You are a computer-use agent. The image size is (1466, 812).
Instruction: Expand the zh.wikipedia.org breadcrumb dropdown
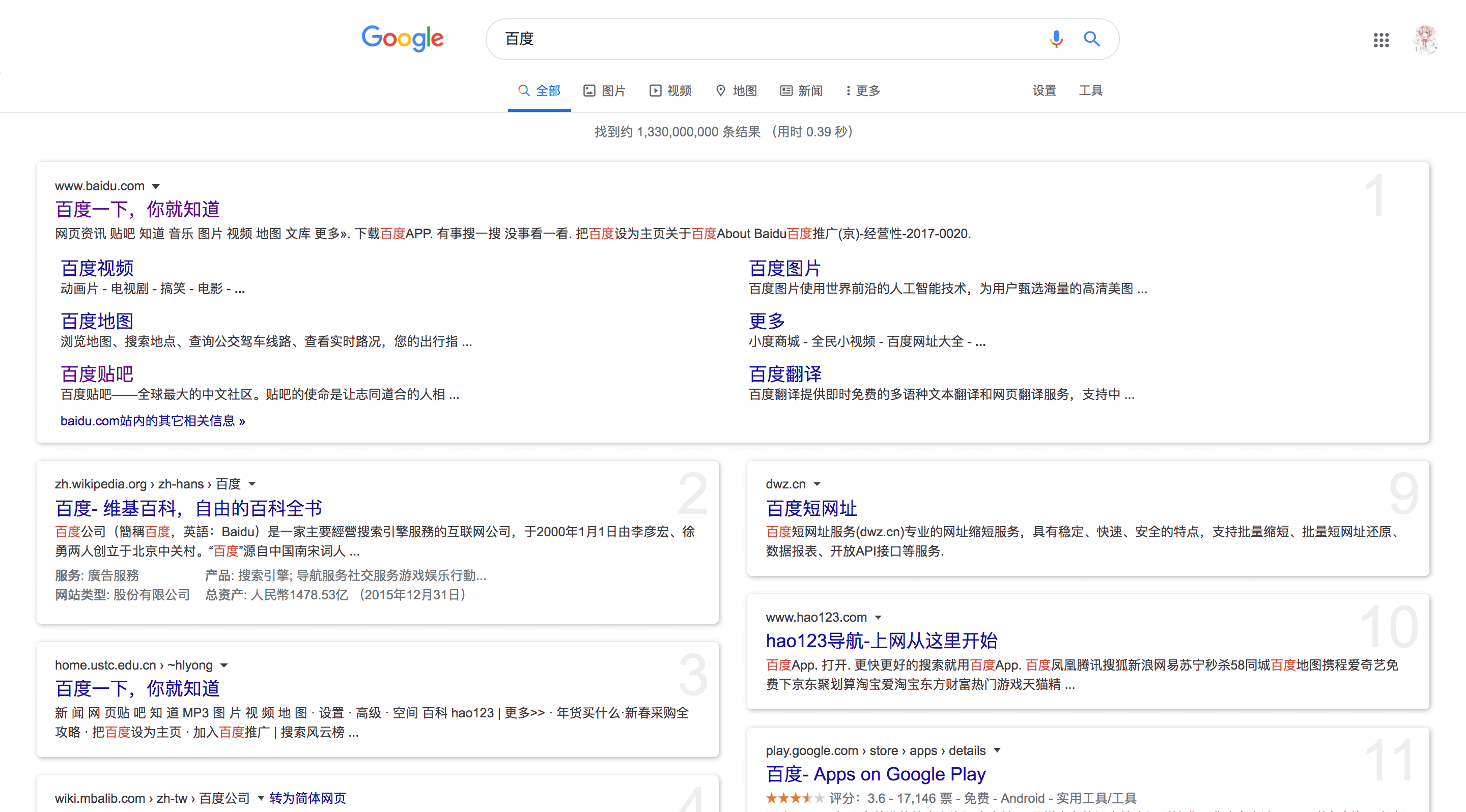[x=252, y=484]
